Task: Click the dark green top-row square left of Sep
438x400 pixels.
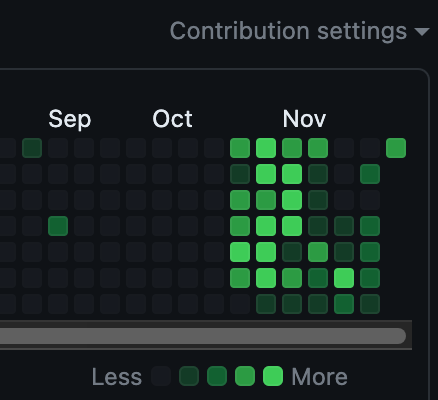Action: tap(32, 148)
